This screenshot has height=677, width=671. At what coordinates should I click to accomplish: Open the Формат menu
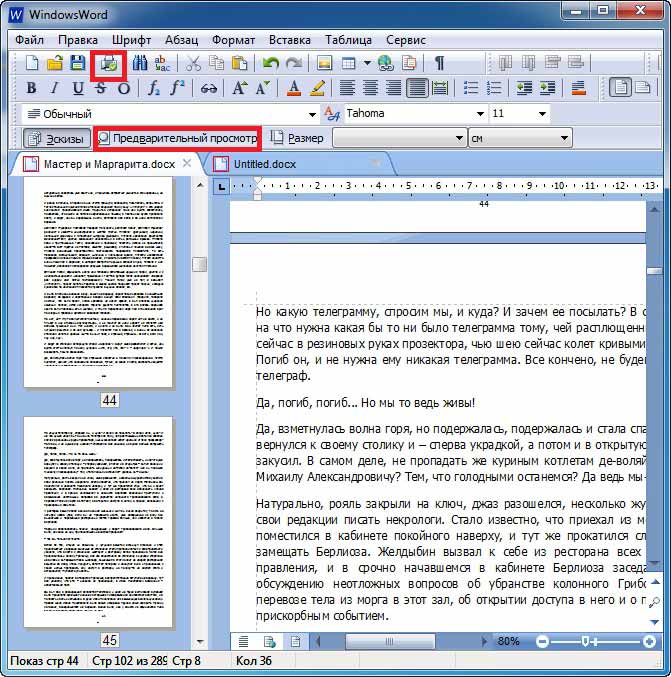tap(233, 40)
